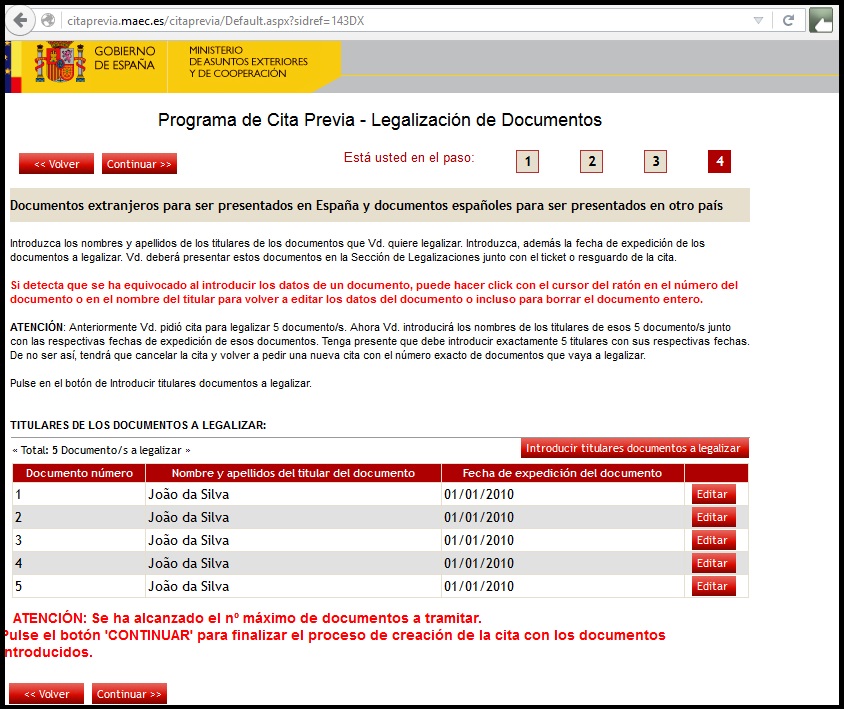This screenshot has height=709, width=844.
Task: Click 'Total: 5 Documento/s a legalizar' text
Action: click(101, 451)
